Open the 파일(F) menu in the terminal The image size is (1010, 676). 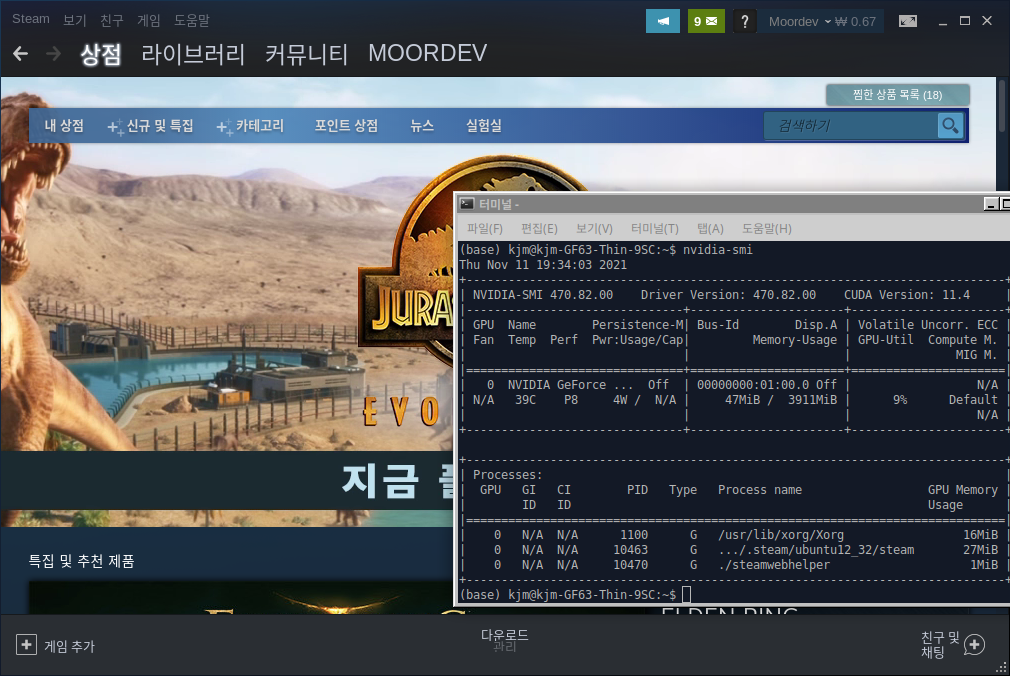484,229
